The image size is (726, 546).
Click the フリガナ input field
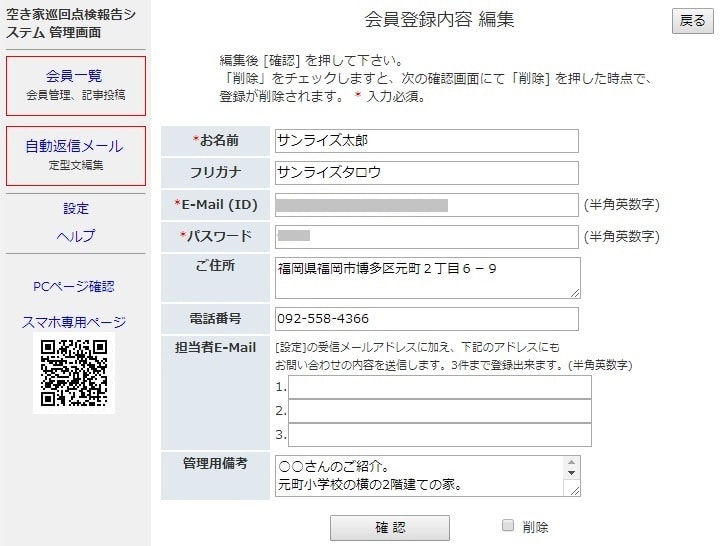coord(426,173)
